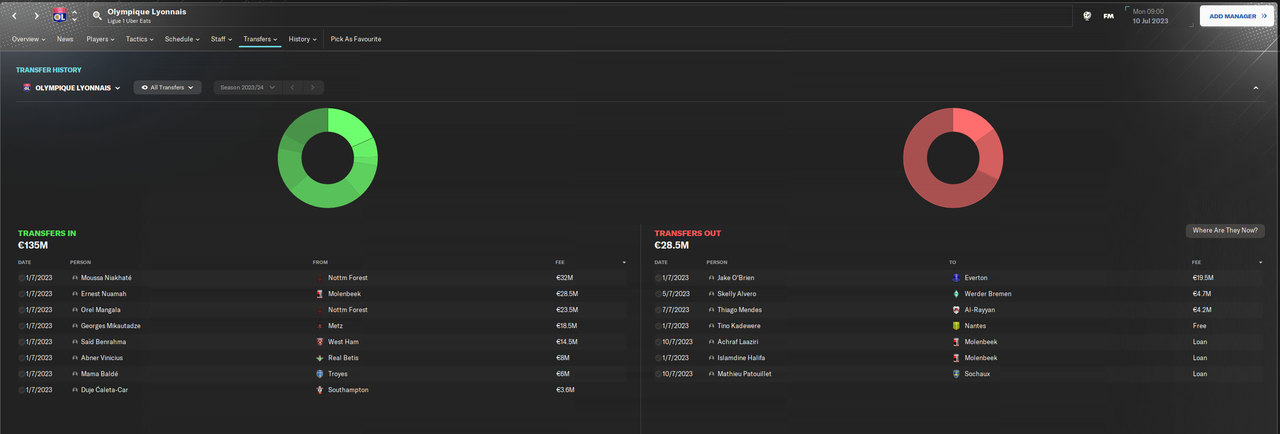Click Pick As Favourite
1280x434 pixels.
[356, 39]
